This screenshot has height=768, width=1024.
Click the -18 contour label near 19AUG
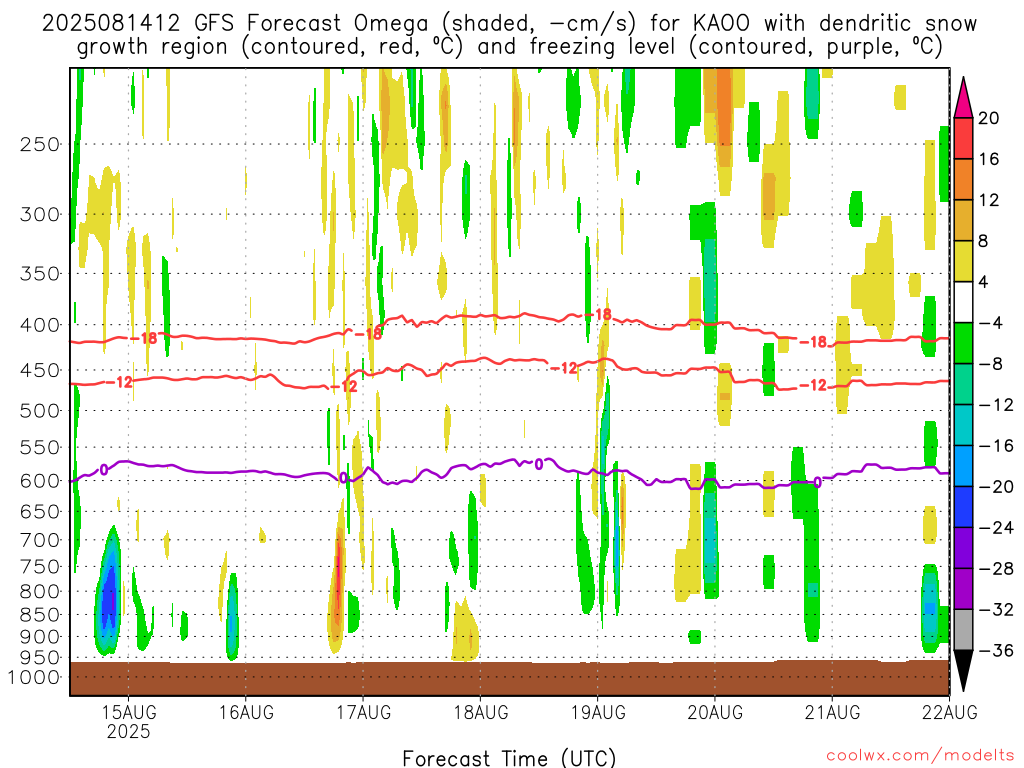click(x=598, y=315)
